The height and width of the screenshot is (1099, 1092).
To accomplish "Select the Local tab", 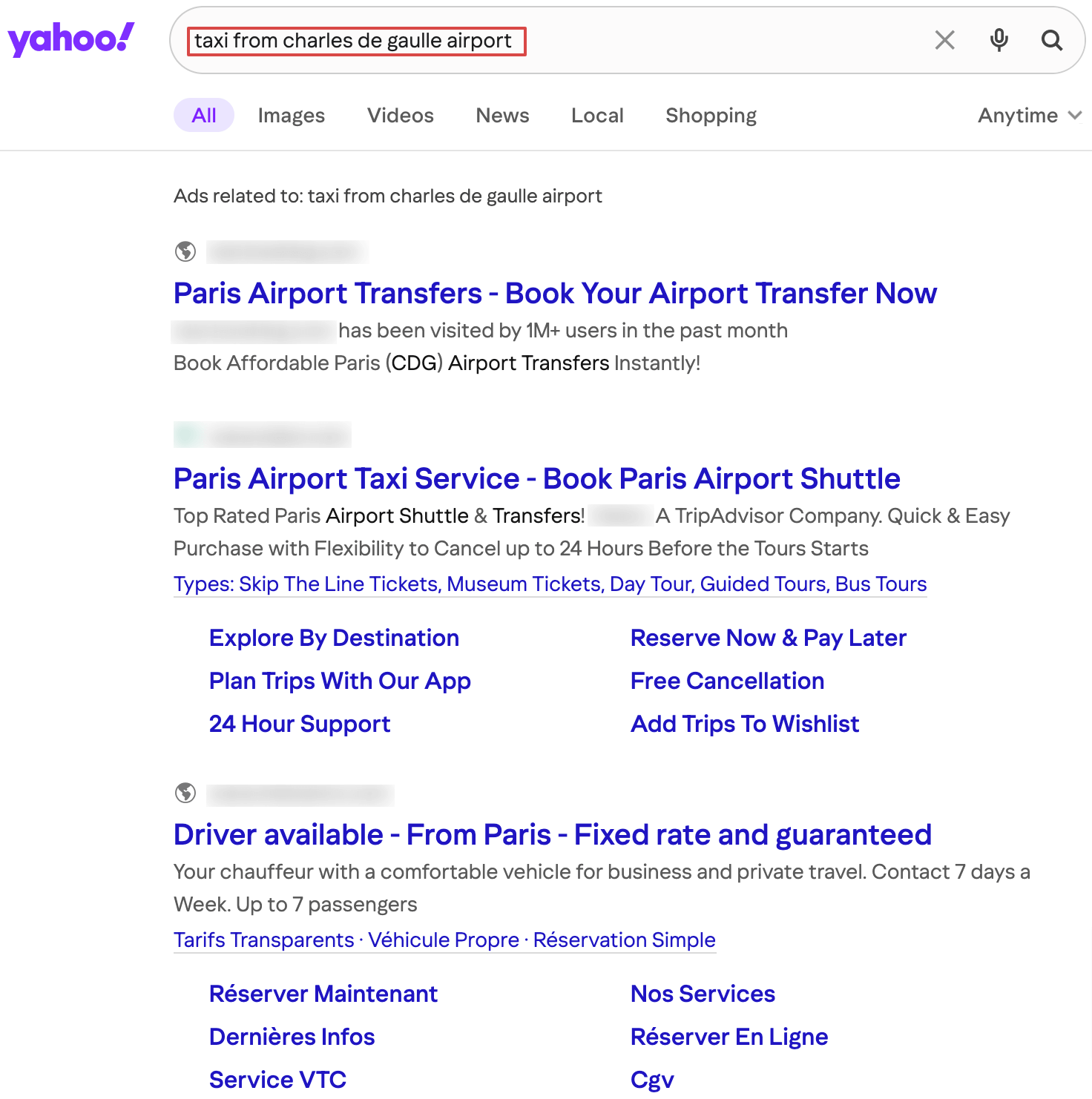I will [x=597, y=116].
